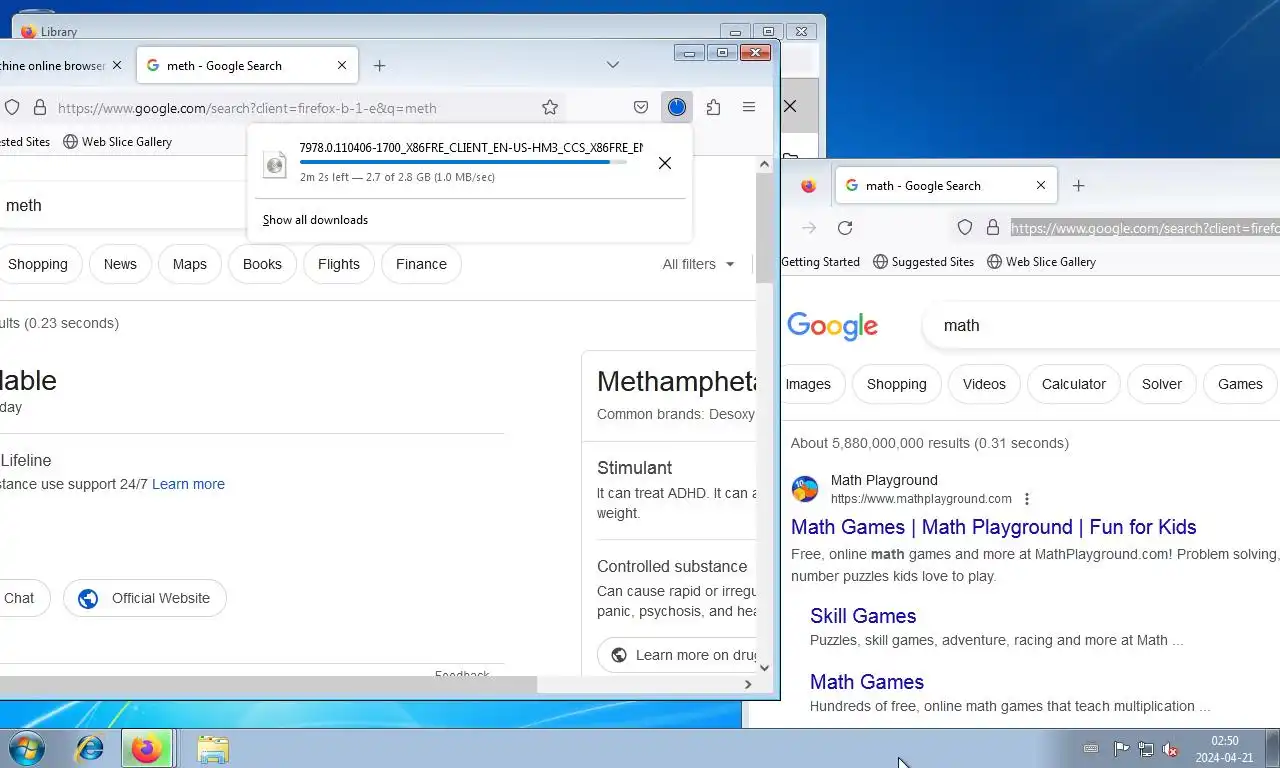Viewport: 1280px width, 768px height.
Task: Click the Downloads toolbar icon in Firefox
Action: coord(677,107)
